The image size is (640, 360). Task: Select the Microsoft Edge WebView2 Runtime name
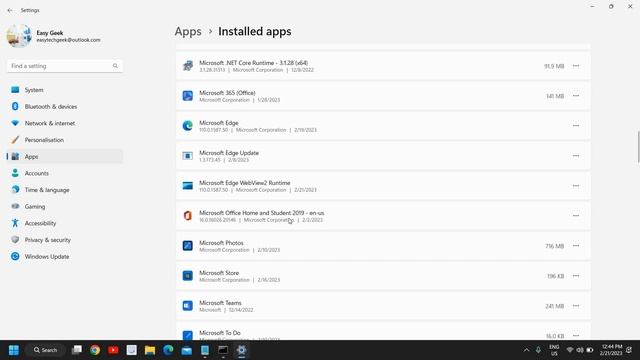(244, 183)
